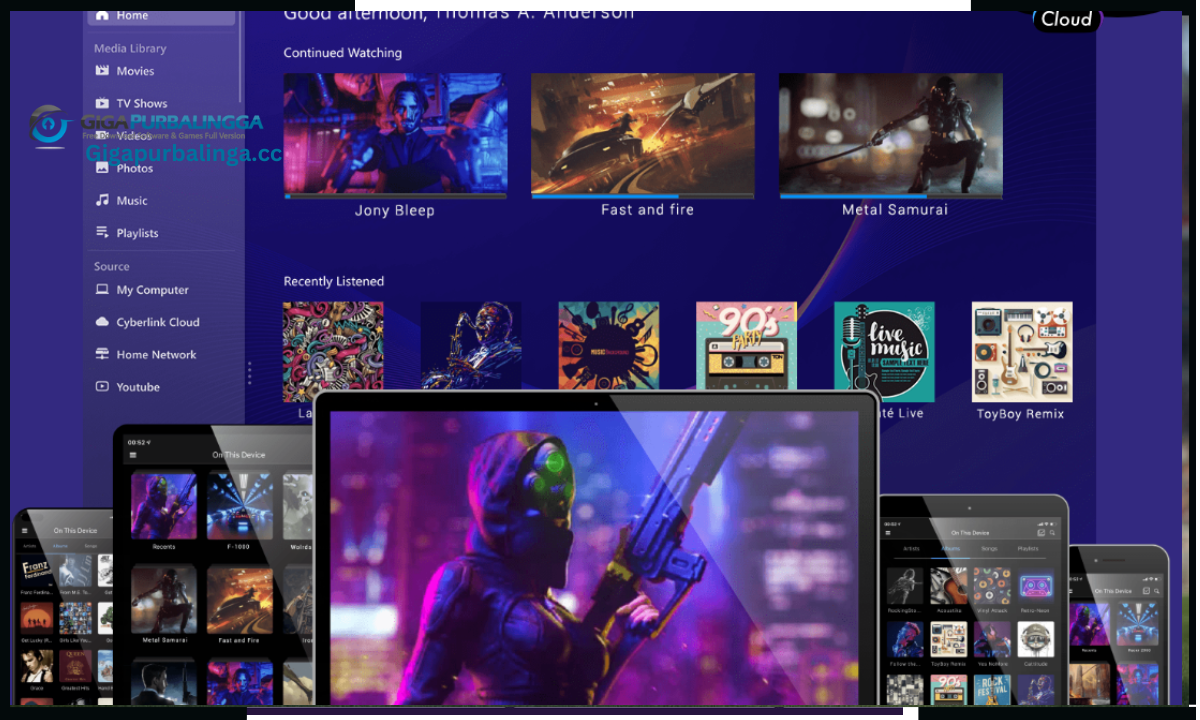The width and height of the screenshot is (1200, 720).
Task: Open Rock Festival album on the right tablet
Action: (x=992, y=689)
